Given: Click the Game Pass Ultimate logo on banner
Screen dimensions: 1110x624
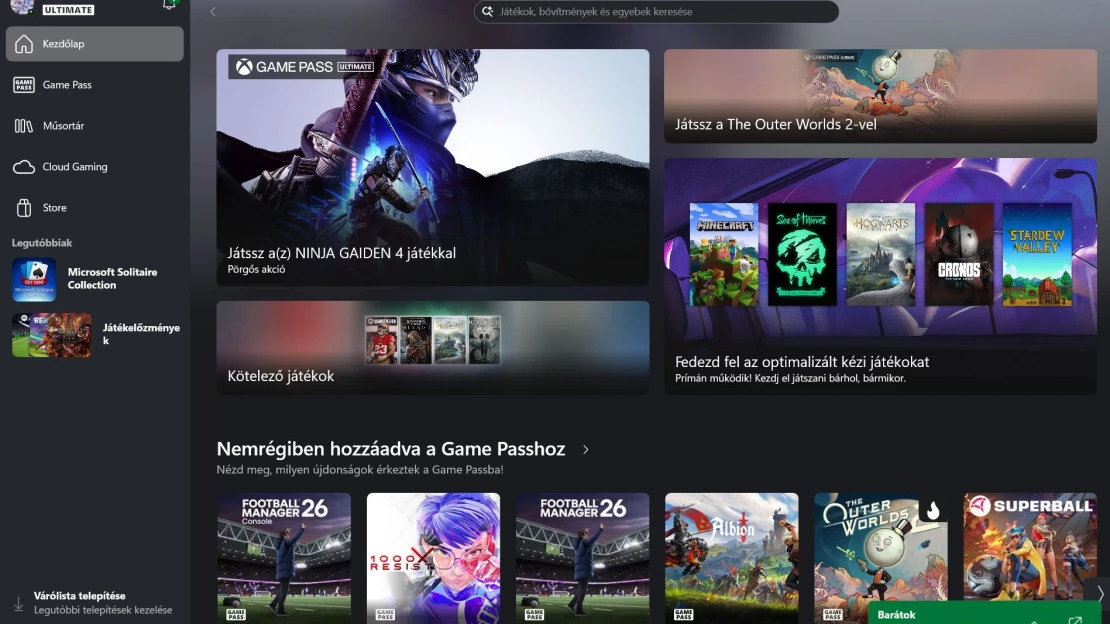Looking at the screenshot, I should click(305, 67).
